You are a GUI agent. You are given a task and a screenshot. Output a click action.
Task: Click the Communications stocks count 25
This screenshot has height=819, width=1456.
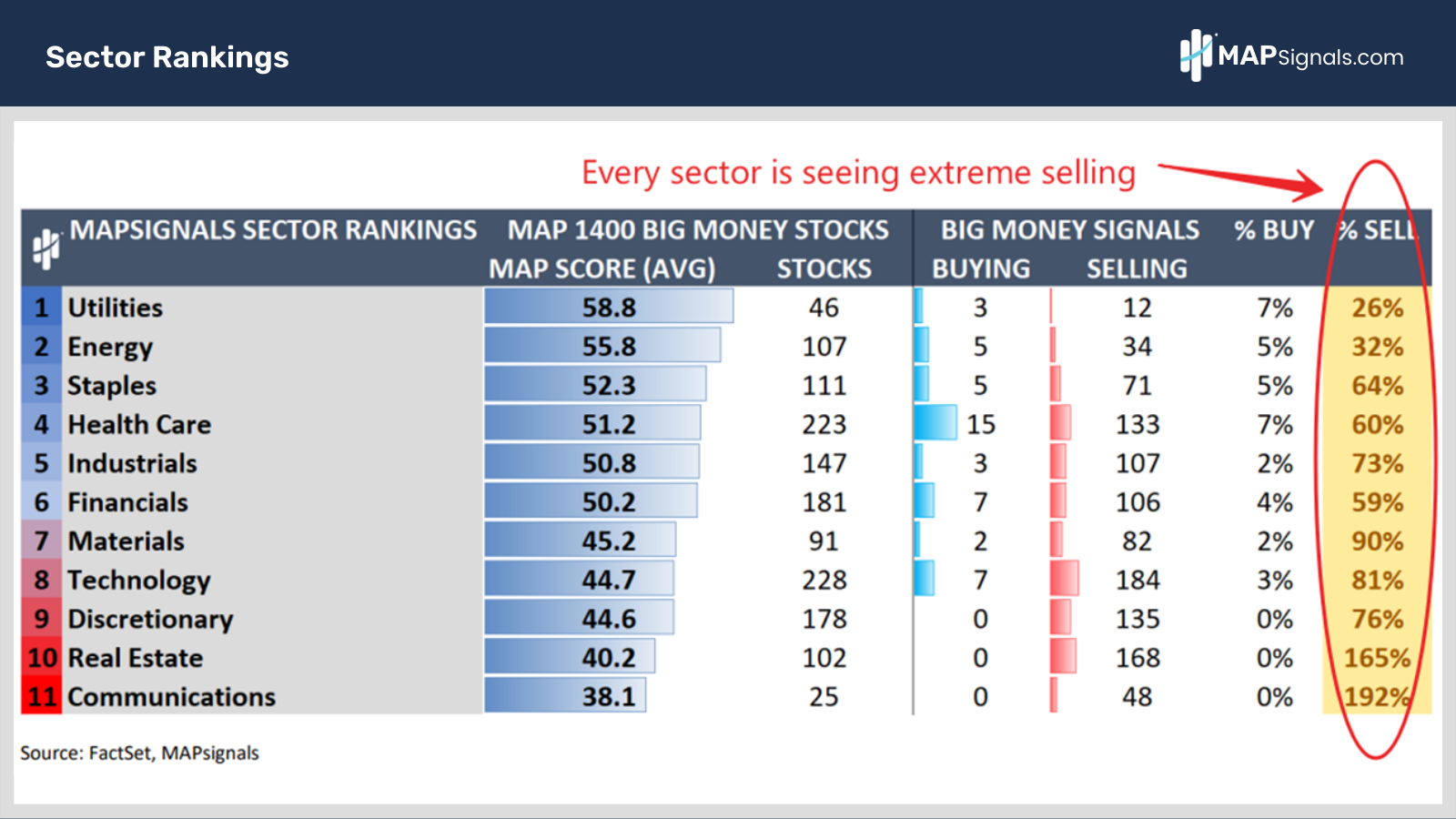(x=824, y=697)
